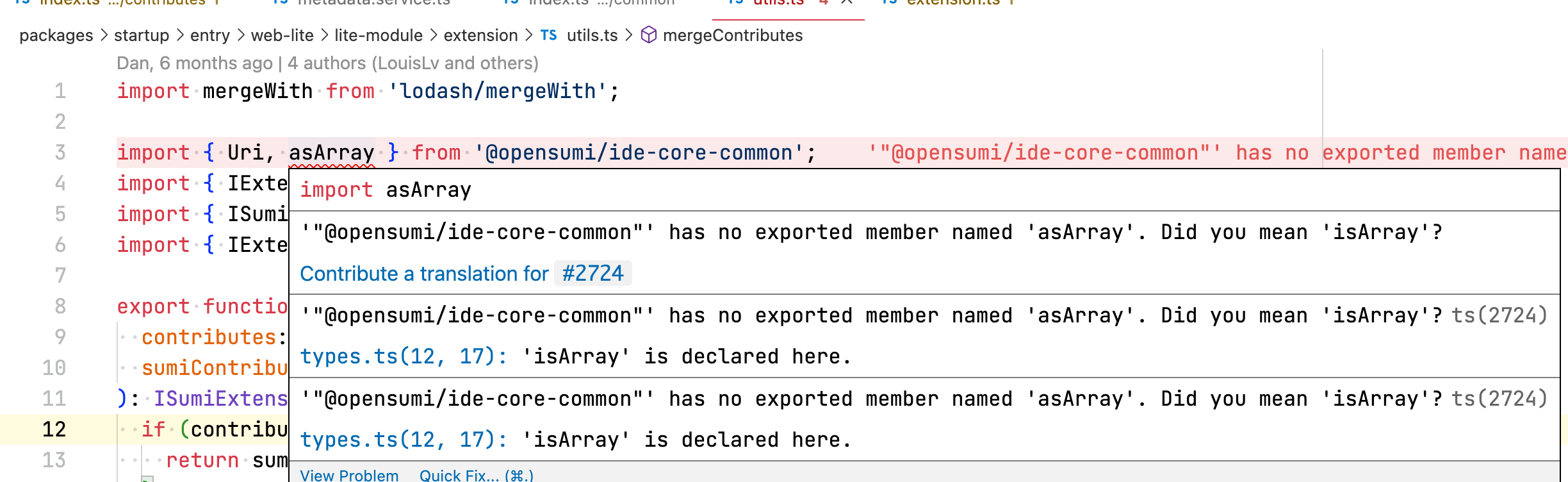This screenshot has height=482, width=1568.
Task: Open the packages breadcrumb dropdown
Action: pos(56,35)
